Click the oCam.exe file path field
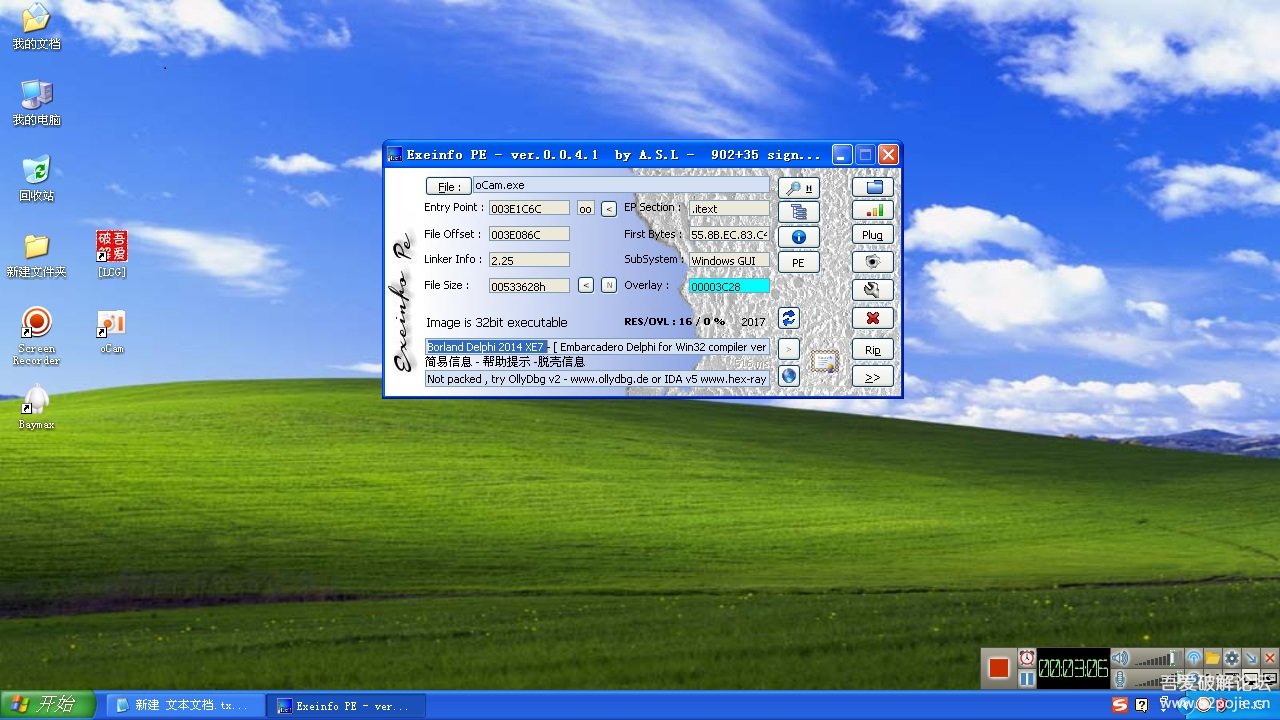1280x720 pixels. pos(621,185)
